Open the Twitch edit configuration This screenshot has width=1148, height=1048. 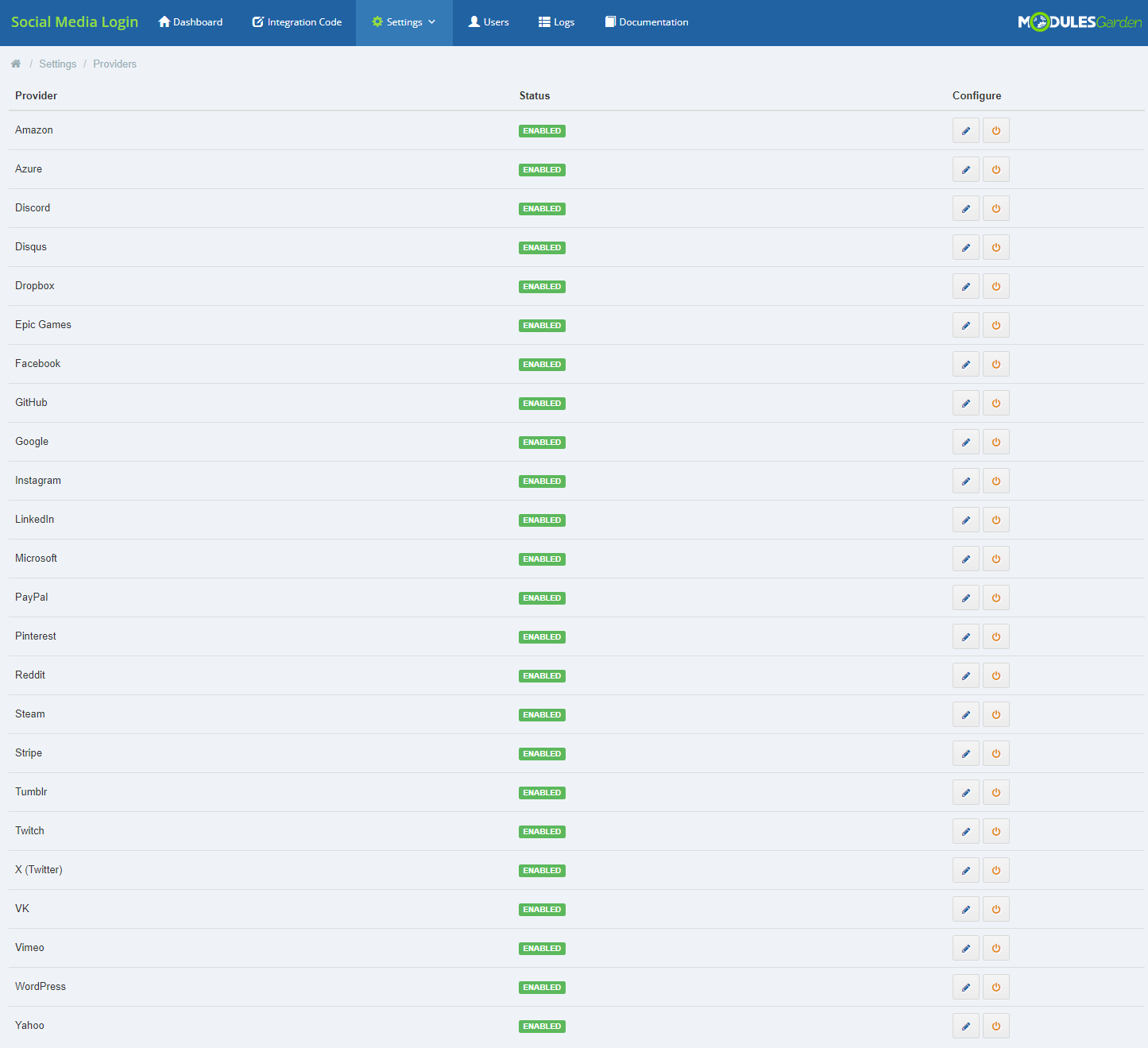[965, 830]
